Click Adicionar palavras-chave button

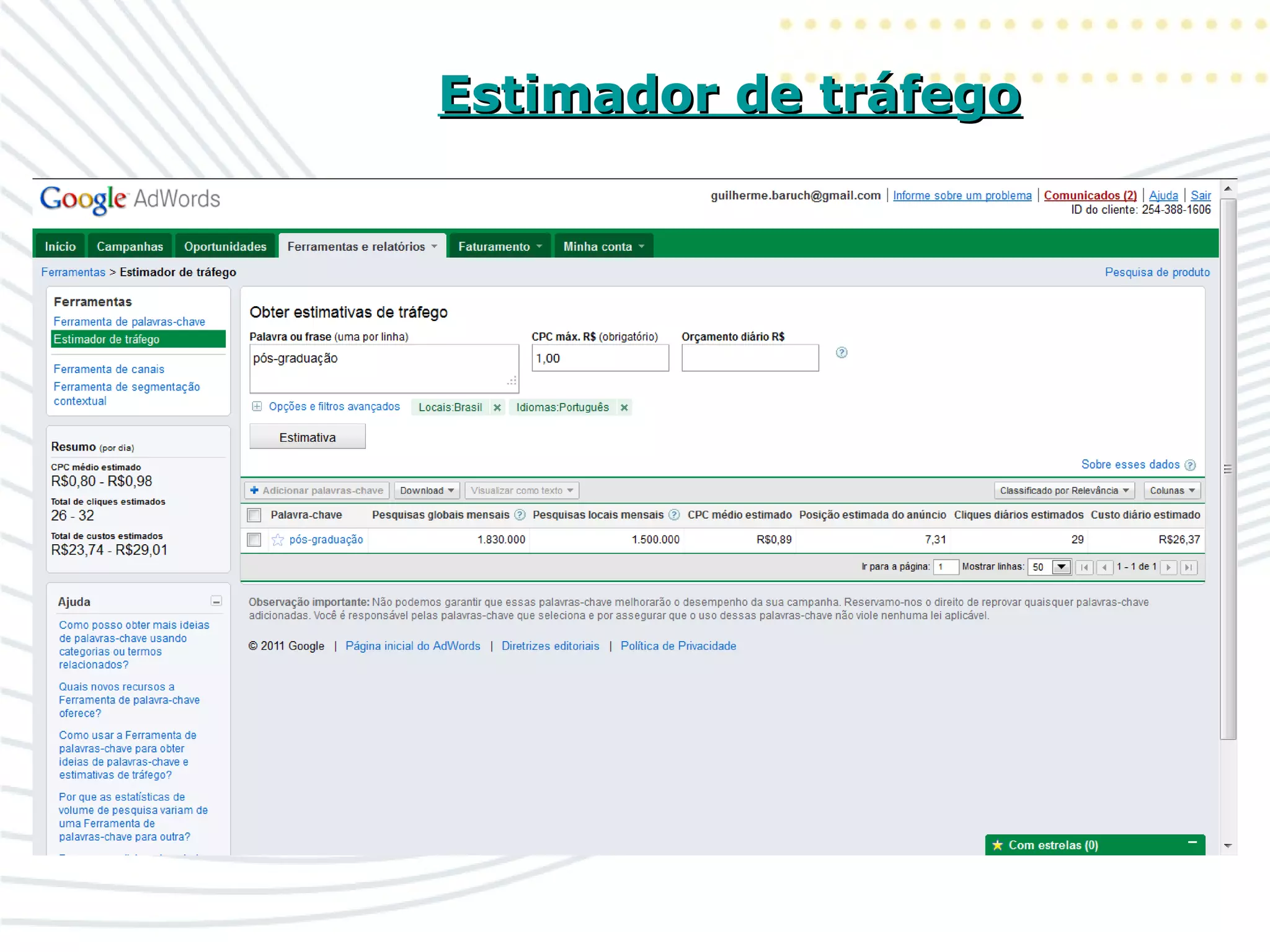317,491
